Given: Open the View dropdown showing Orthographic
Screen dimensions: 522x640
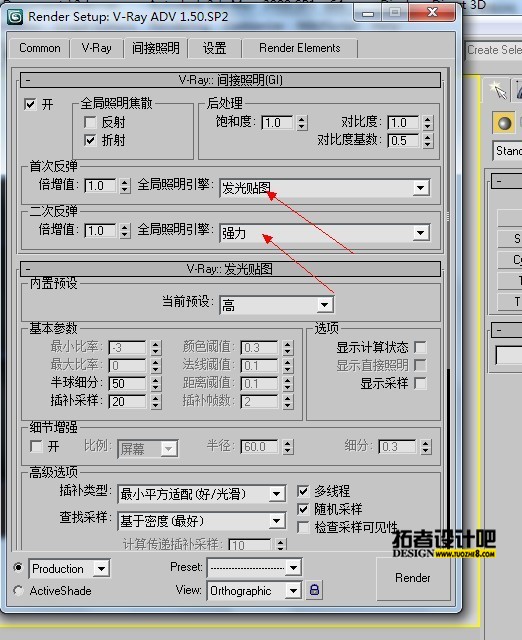Looking at the screenshot, I should pos(254,591).
